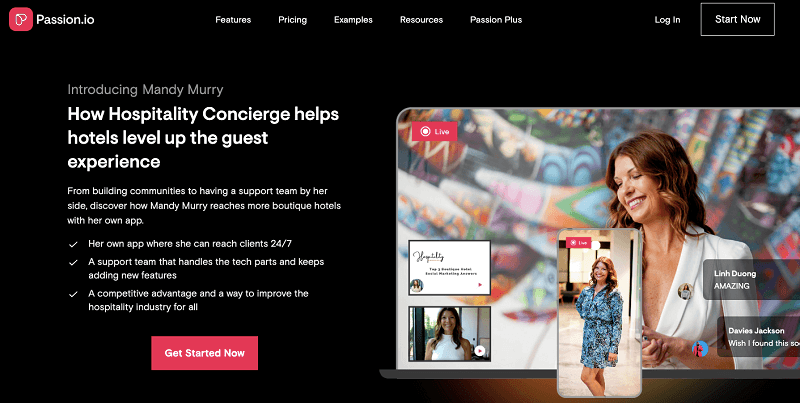Expand the Resources menu
Image resolution: width=800 pixels, height=403 pixels.
click(421, 20)
